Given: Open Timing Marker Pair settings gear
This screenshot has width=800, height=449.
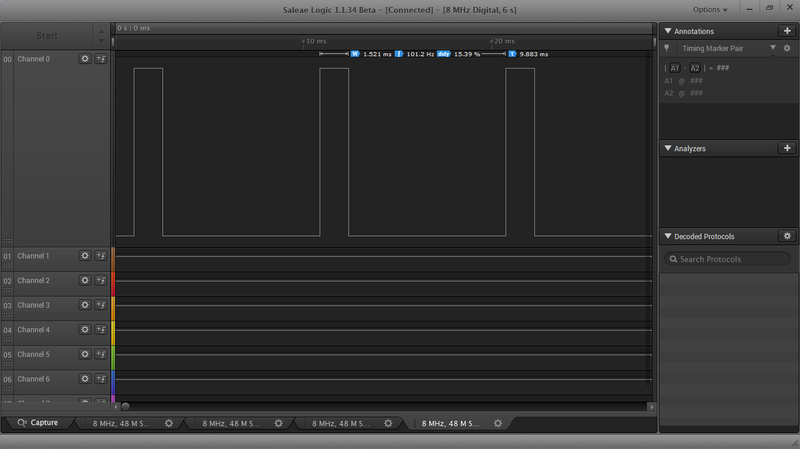Looking at the screenshot, I should tap(787, 48).
